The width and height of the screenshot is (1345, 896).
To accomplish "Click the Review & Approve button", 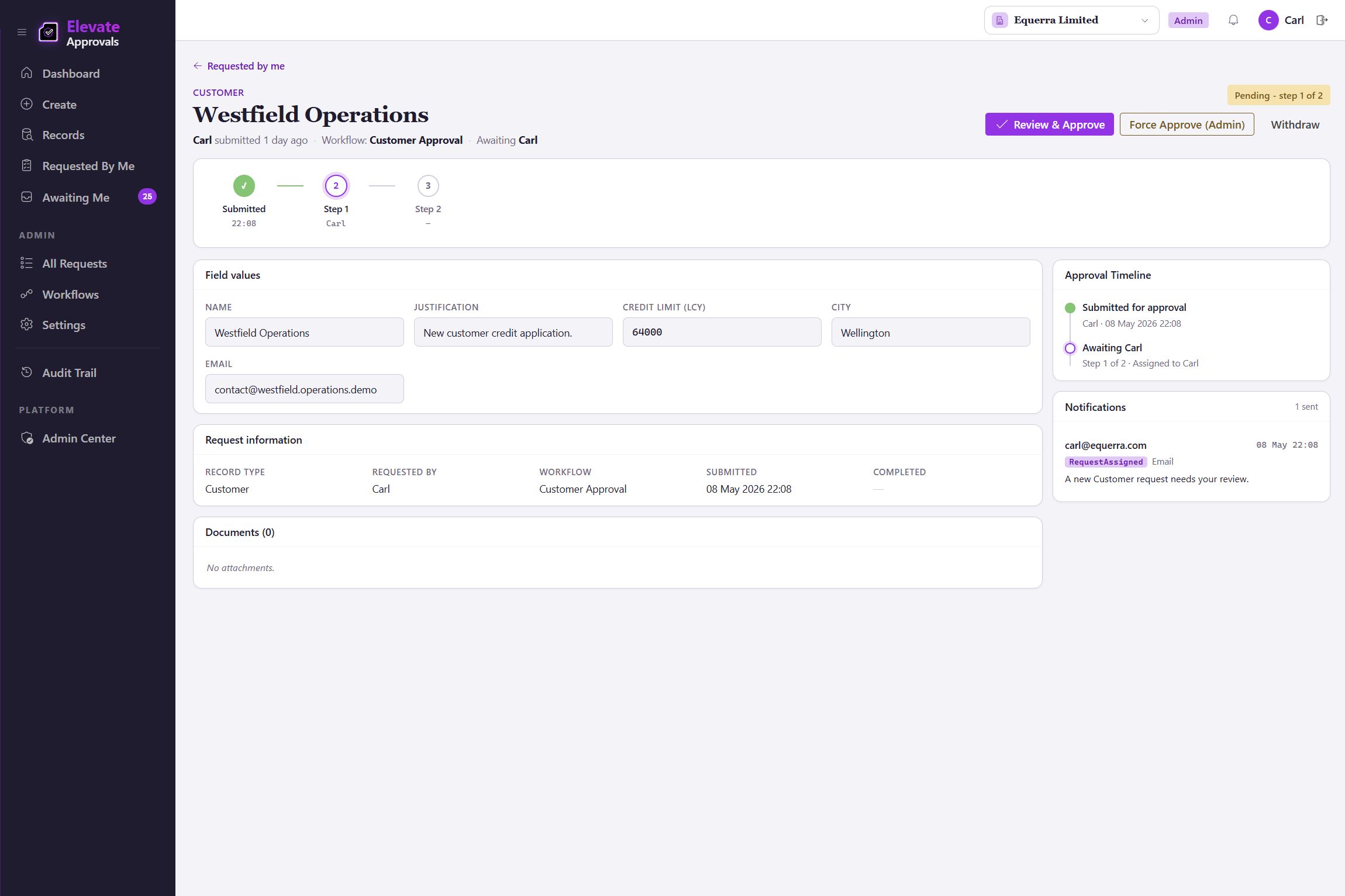I will 1050,124.
